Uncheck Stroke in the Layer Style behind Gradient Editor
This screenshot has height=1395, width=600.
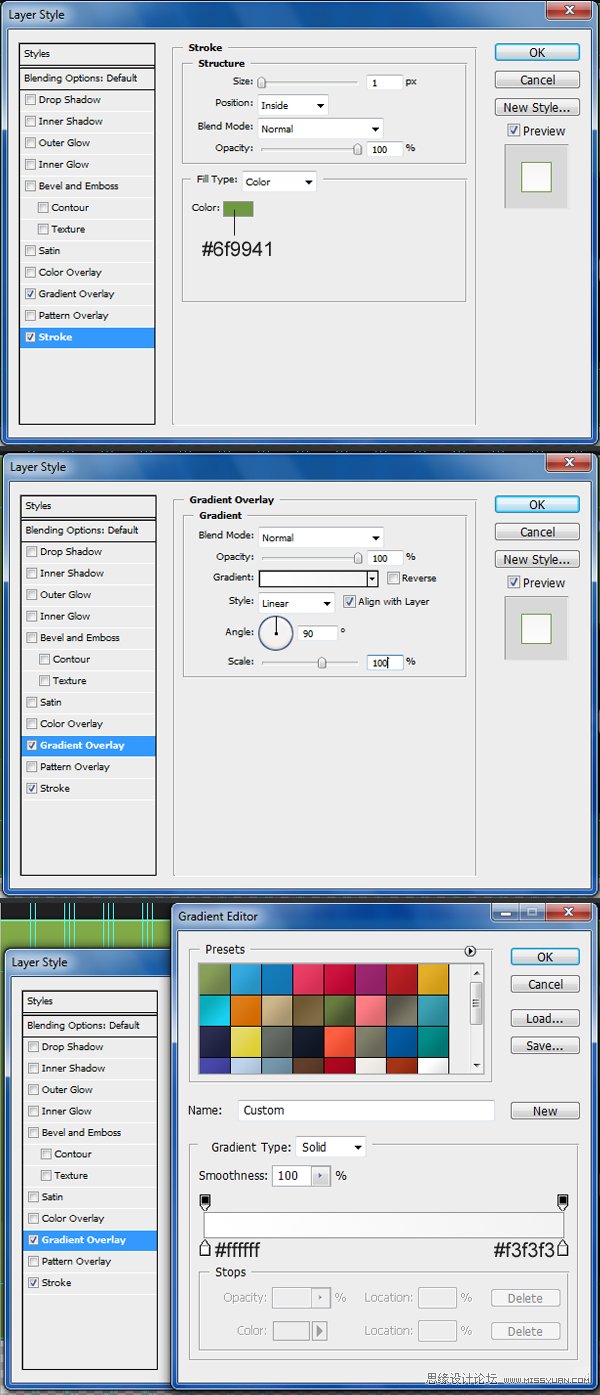coord(34,1282)
